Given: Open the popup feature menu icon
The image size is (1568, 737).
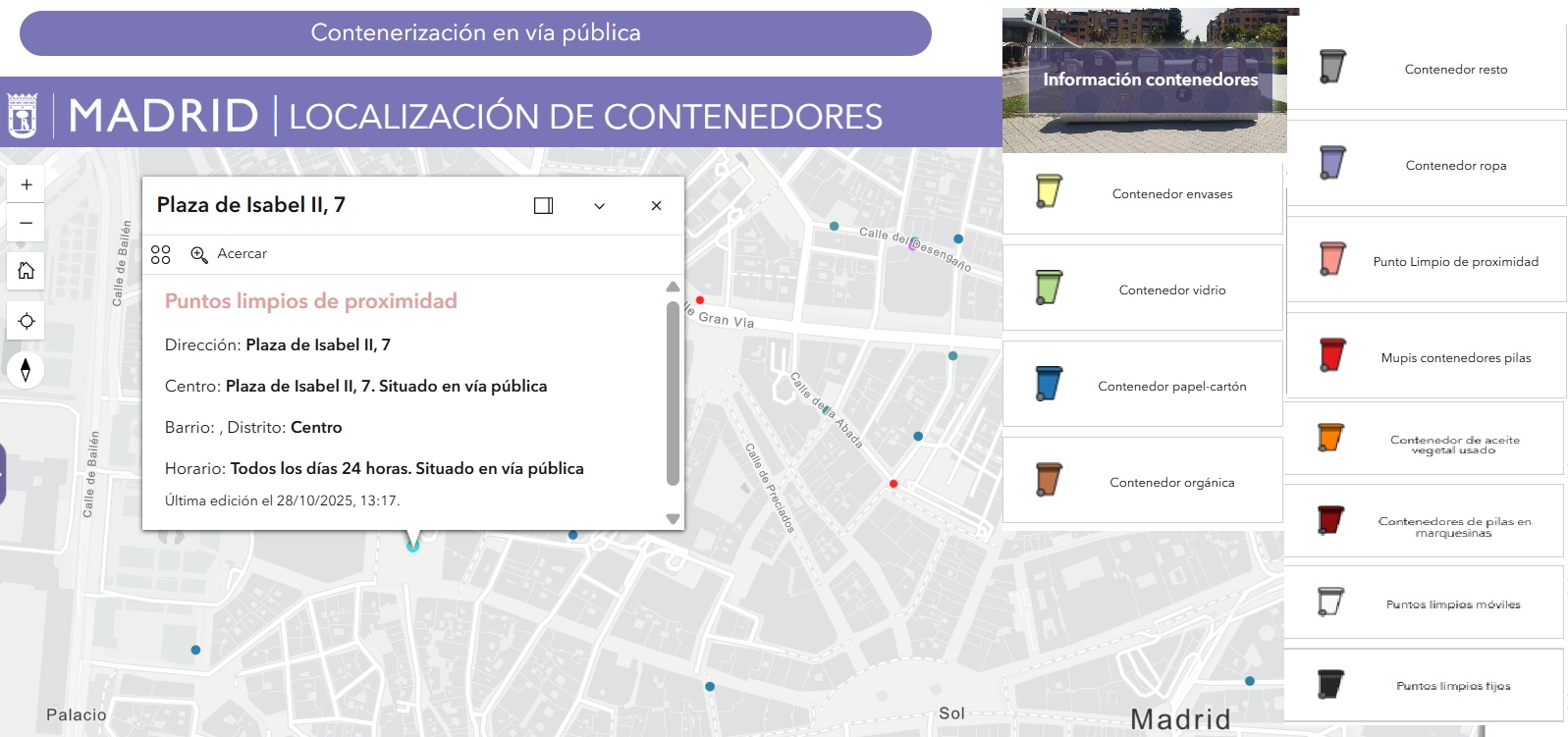Looking at the screenshot, I should pyautogui.click(x=161, y=255).
